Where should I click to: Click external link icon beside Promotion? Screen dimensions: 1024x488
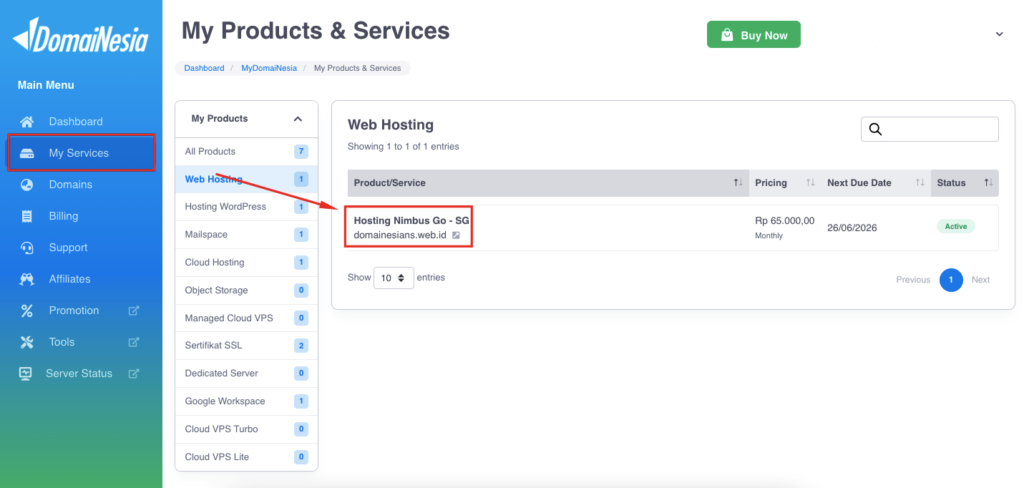point(133,310)
